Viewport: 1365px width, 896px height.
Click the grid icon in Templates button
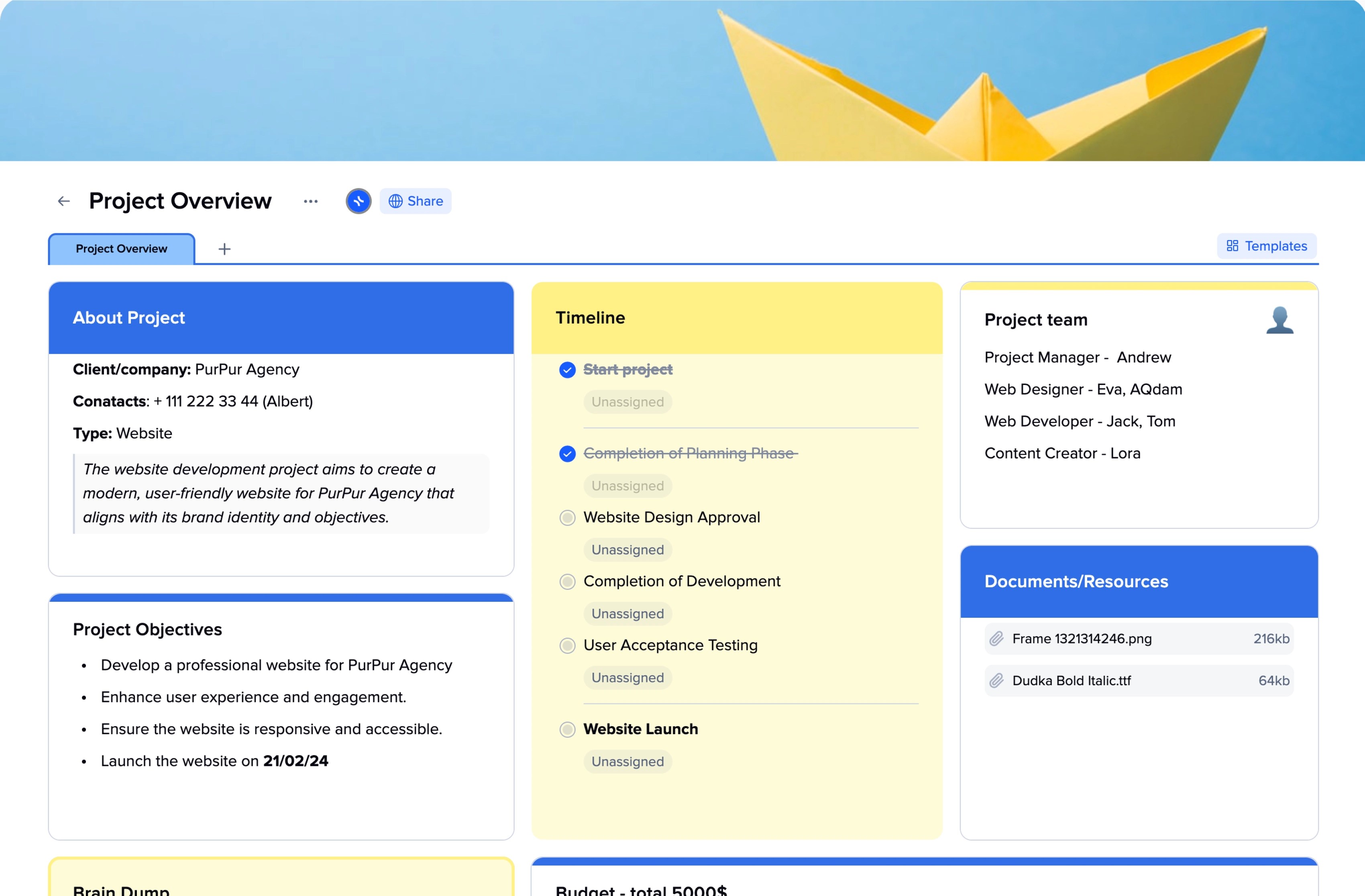click(1233, 246)
